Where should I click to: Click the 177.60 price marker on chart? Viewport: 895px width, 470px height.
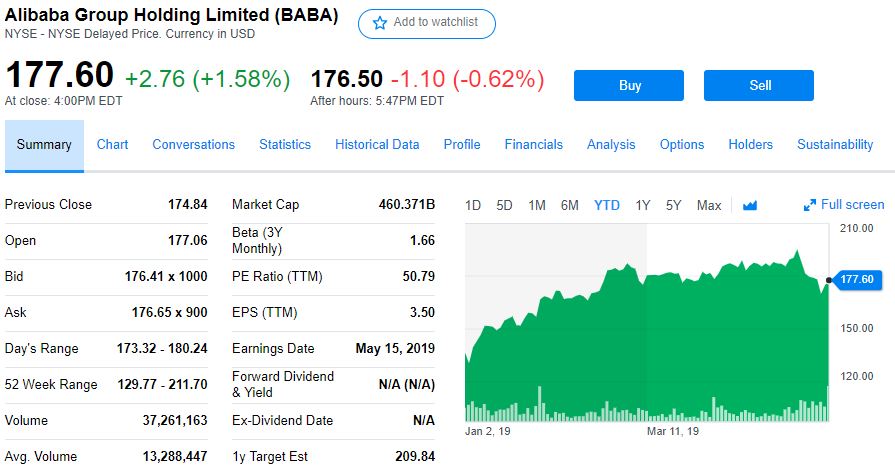tap(856, 279)
